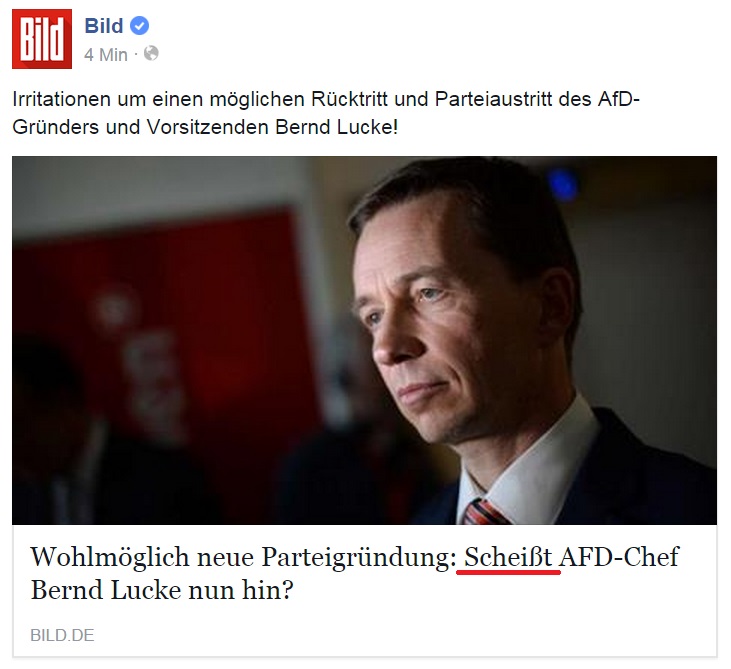Screen dimensions: 731x669
Task: Click the globe public-audience icon
Action: point(151,54)
